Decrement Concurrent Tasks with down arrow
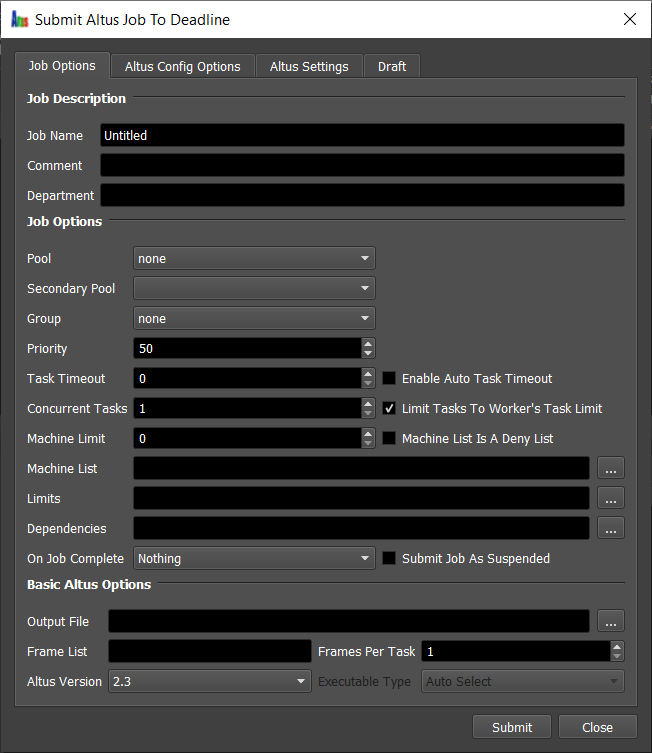 368,413
